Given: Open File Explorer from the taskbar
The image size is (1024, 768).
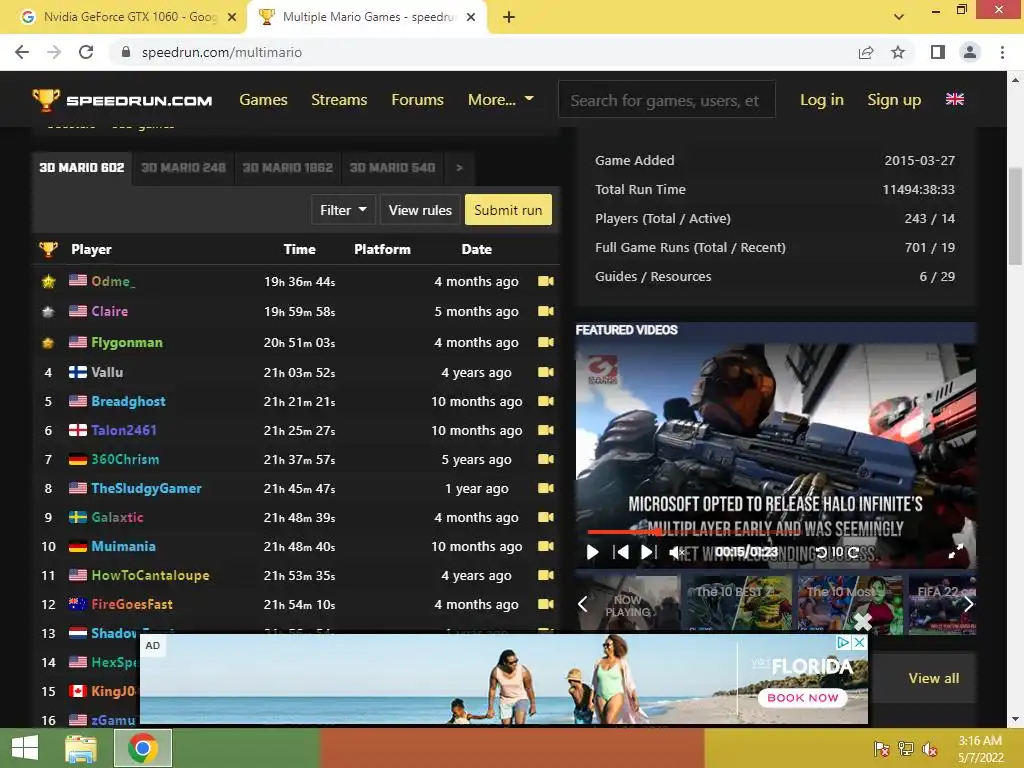Looking at the screenshot, I should pos(81,748).
